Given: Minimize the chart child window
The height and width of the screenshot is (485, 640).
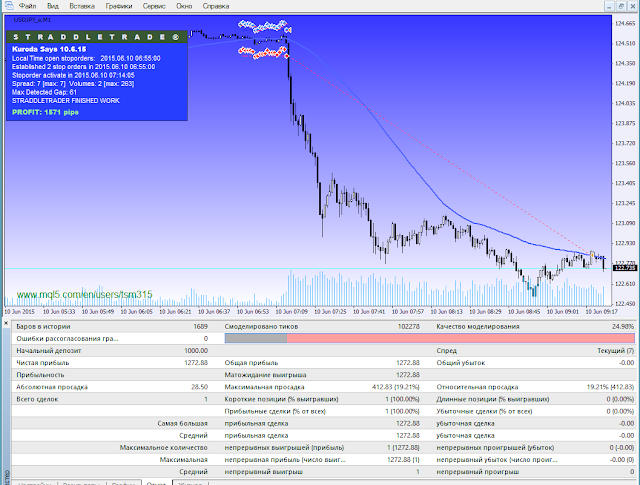Looking at the screenshot, I should (x=609, y=6).
